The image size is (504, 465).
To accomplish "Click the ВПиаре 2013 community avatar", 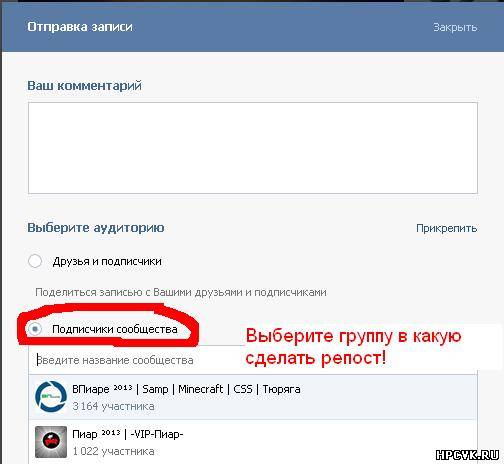I will [51, 397].
